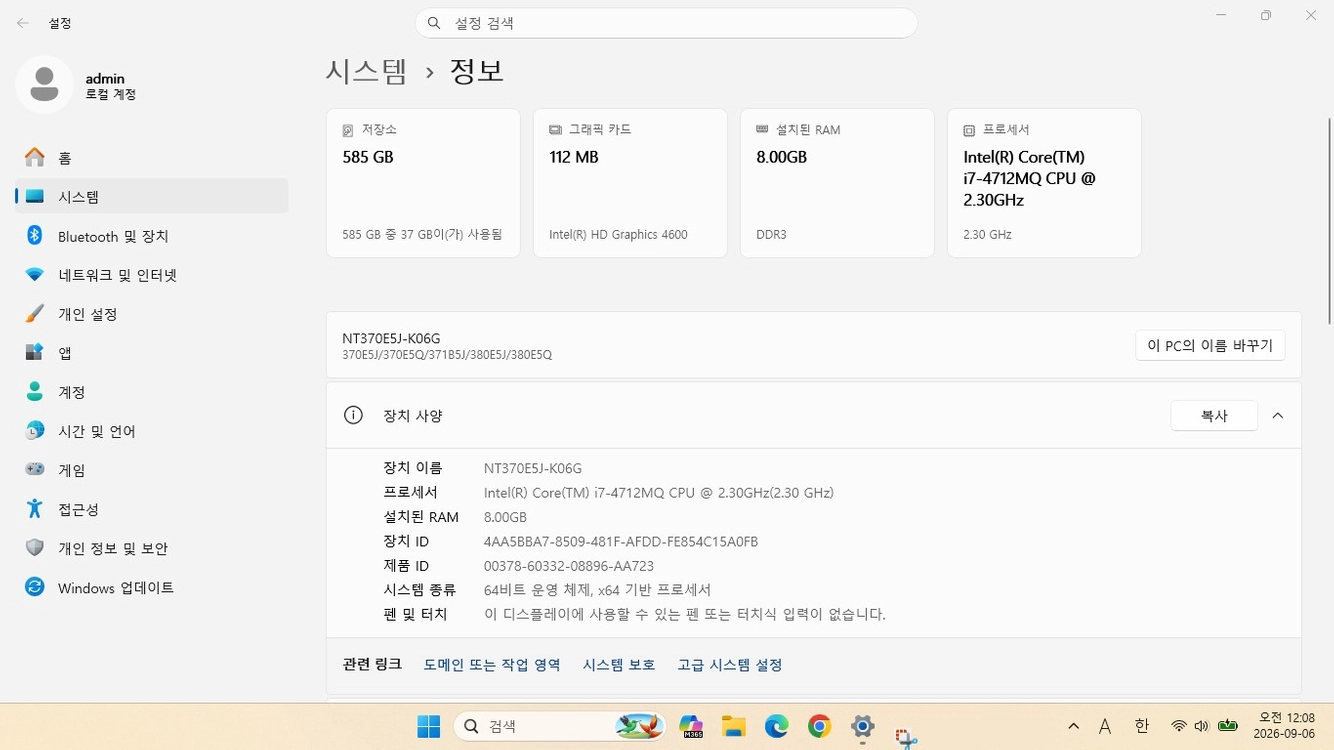Open Windows 업데이트 settings
Viewport: 1334px width, 750px height.
[152, 588]
